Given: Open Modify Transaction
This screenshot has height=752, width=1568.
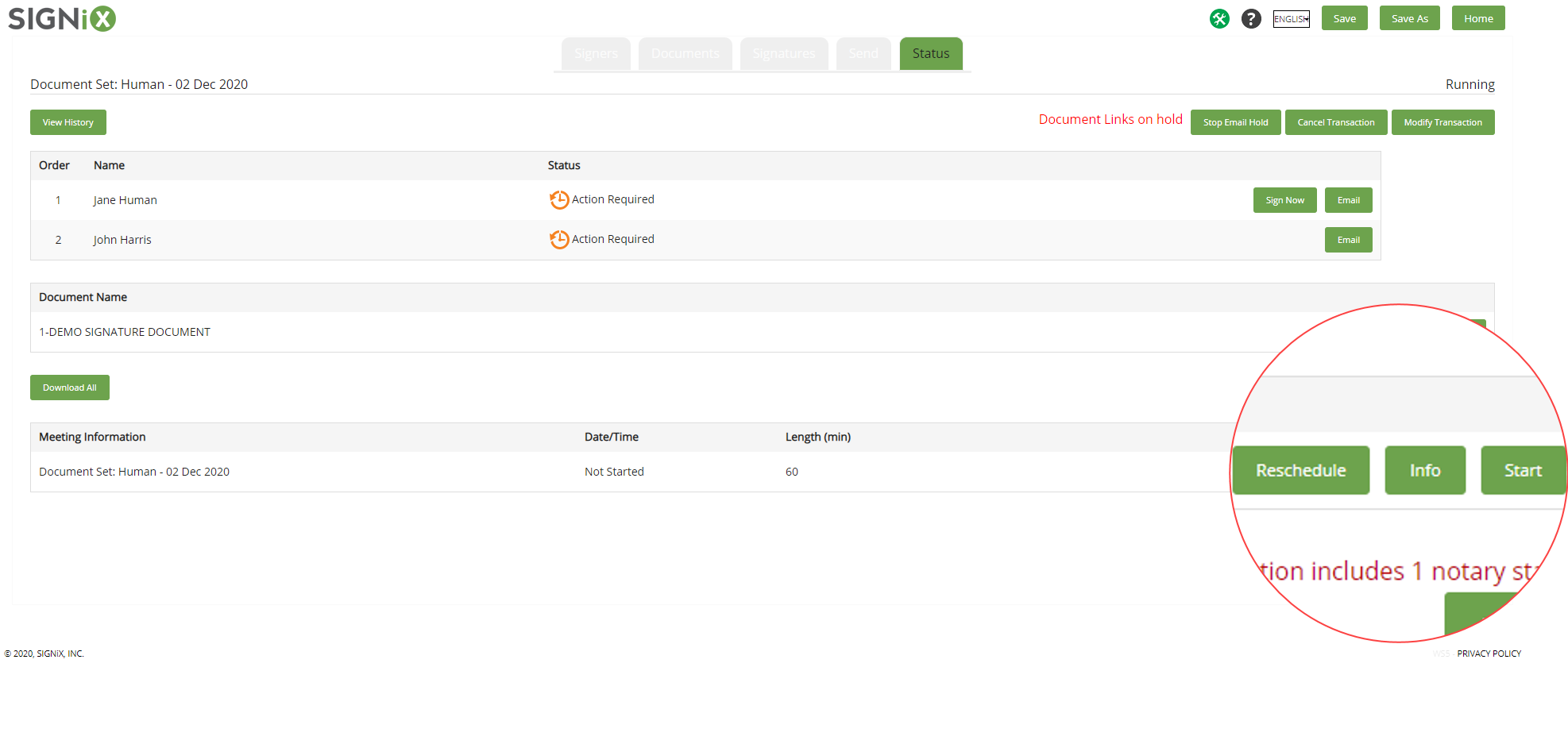Looking at the screenshot, I should [x=1442, y=122].
